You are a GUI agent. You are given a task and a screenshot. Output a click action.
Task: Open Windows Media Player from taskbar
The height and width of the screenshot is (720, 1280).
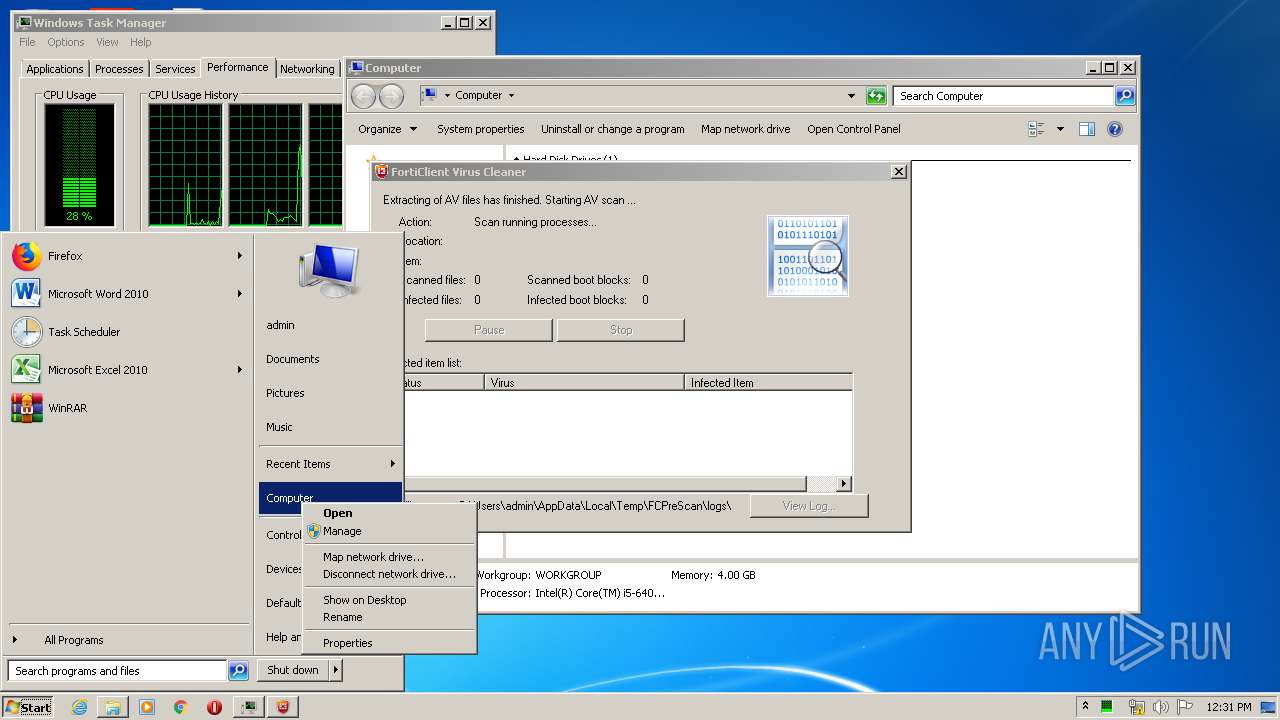coord(147,707)
